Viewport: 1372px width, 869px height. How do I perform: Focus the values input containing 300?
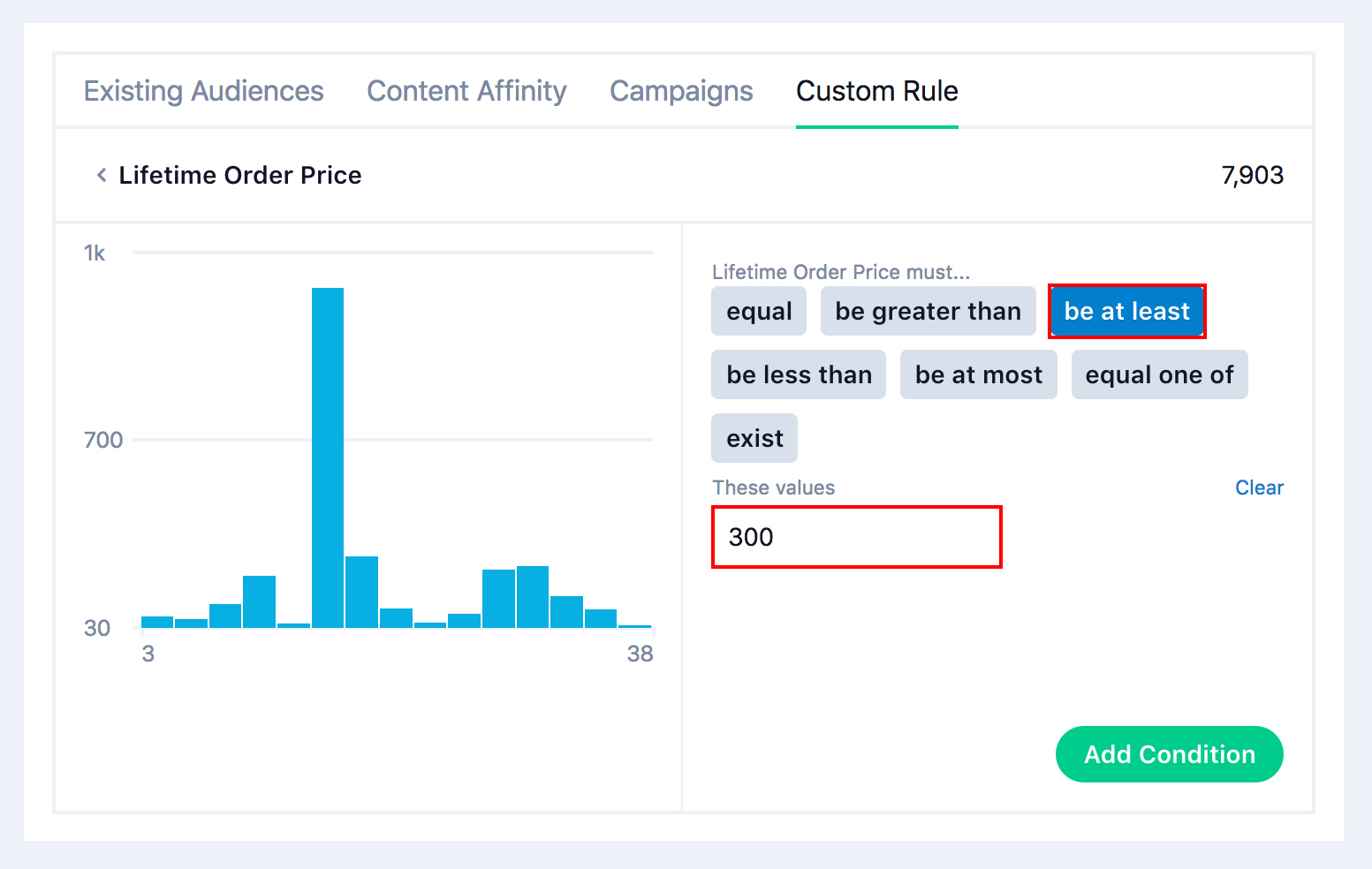(x=856, y=537)
